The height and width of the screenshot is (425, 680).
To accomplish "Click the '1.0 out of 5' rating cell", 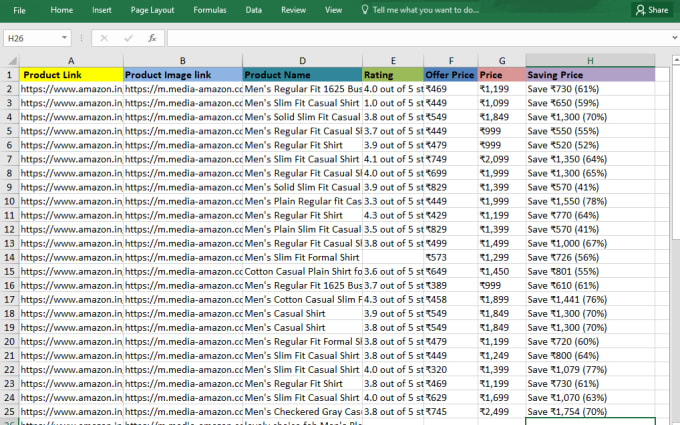I will [x=393, y=103].
